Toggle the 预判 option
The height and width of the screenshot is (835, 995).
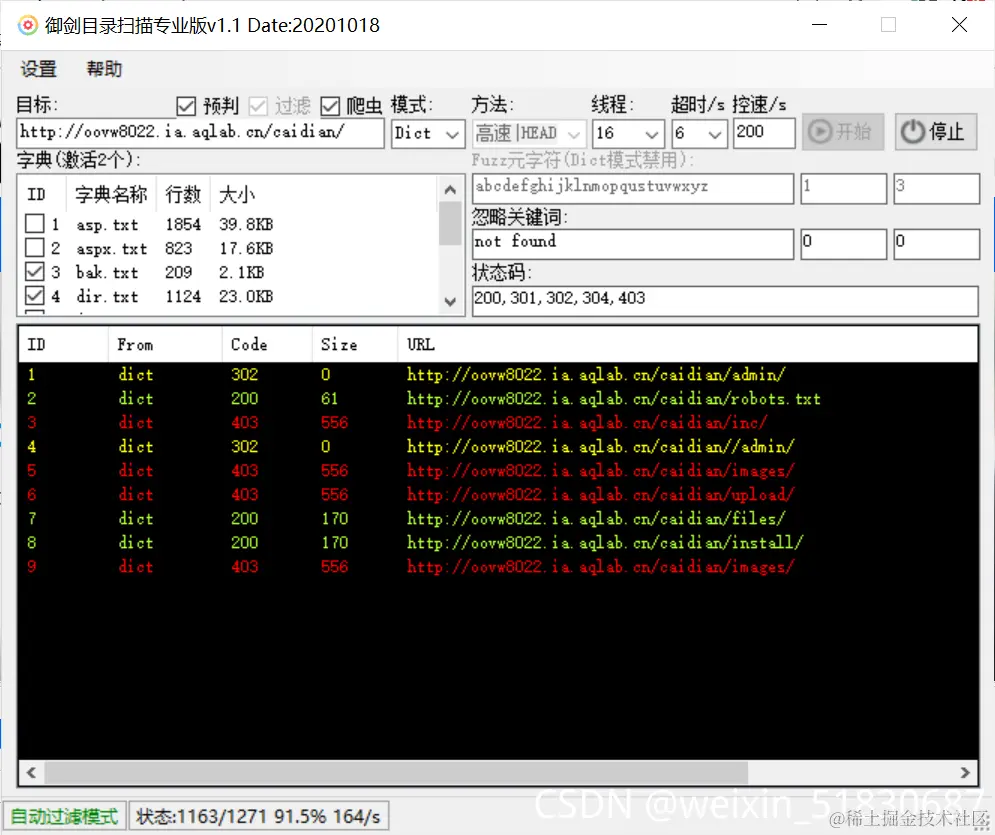186,105
